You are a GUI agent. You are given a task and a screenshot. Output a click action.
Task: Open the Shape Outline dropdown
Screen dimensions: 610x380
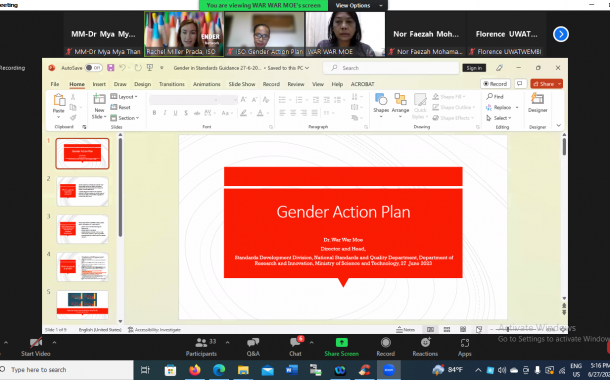pyautogui.click(x=454, y=107)
